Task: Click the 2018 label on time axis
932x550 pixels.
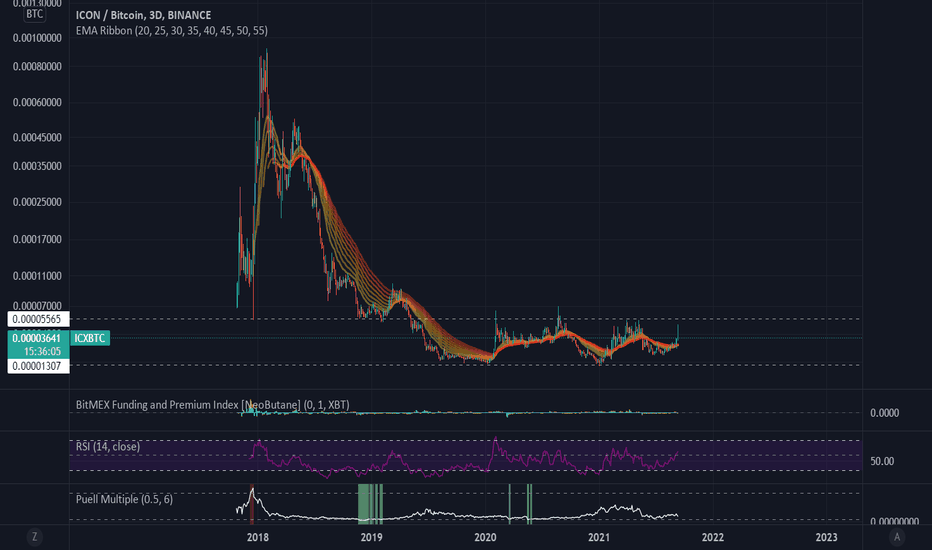Action: (257, 538)
